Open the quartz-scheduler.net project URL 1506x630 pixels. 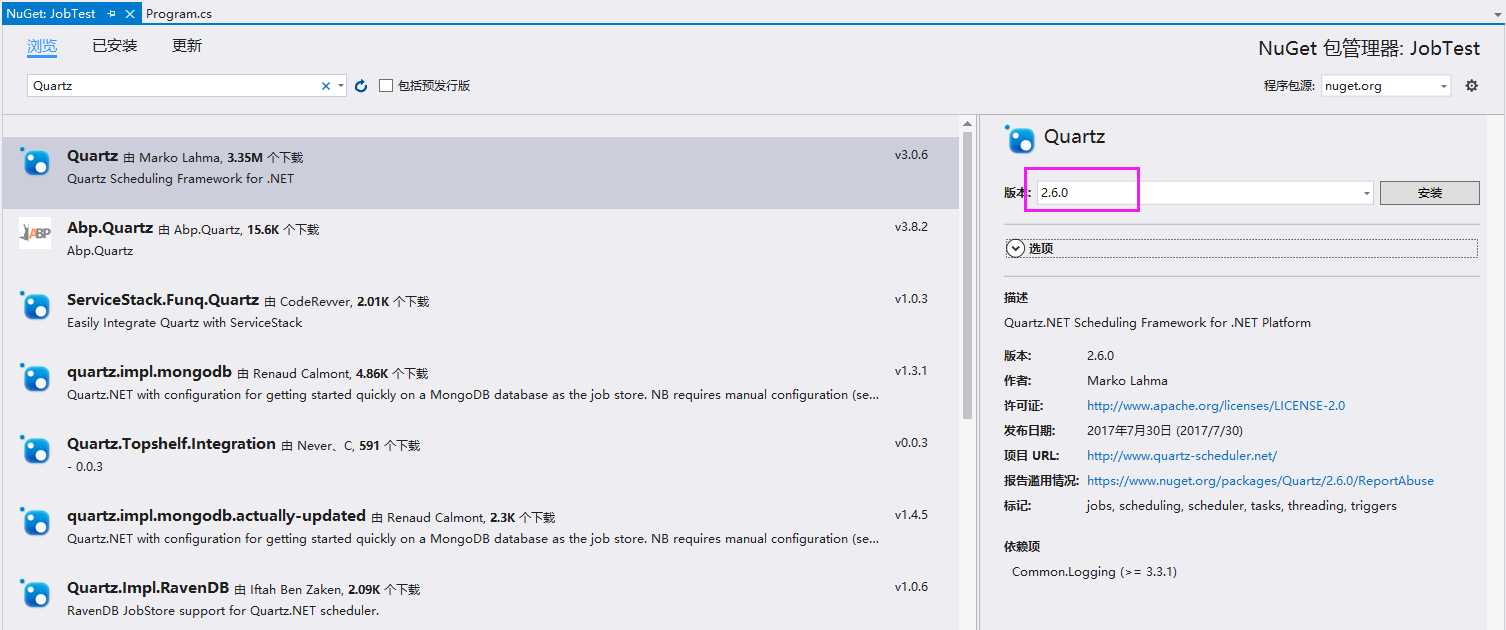click(x=1182, y=456)
